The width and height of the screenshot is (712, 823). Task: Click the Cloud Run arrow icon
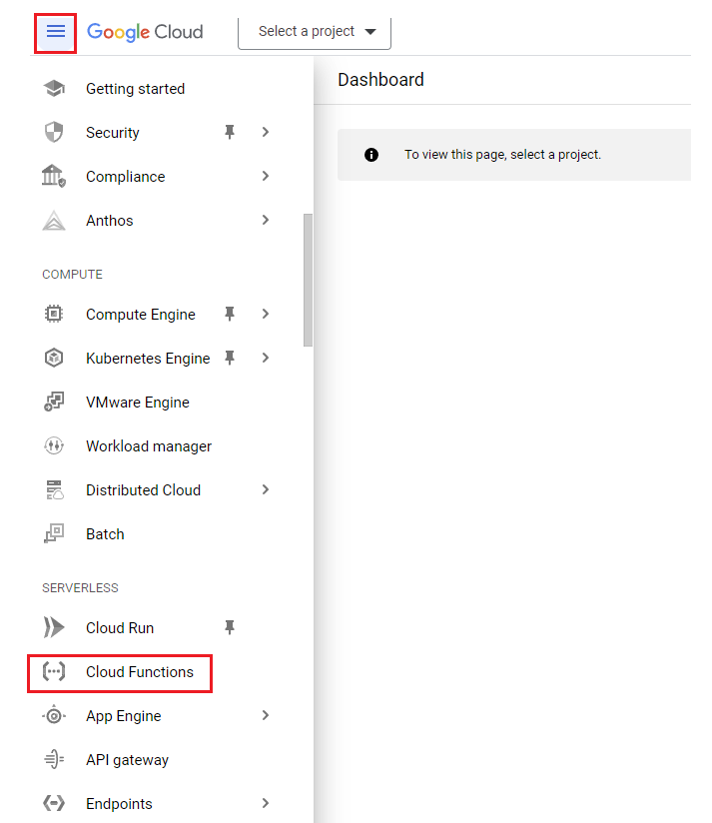54,627
